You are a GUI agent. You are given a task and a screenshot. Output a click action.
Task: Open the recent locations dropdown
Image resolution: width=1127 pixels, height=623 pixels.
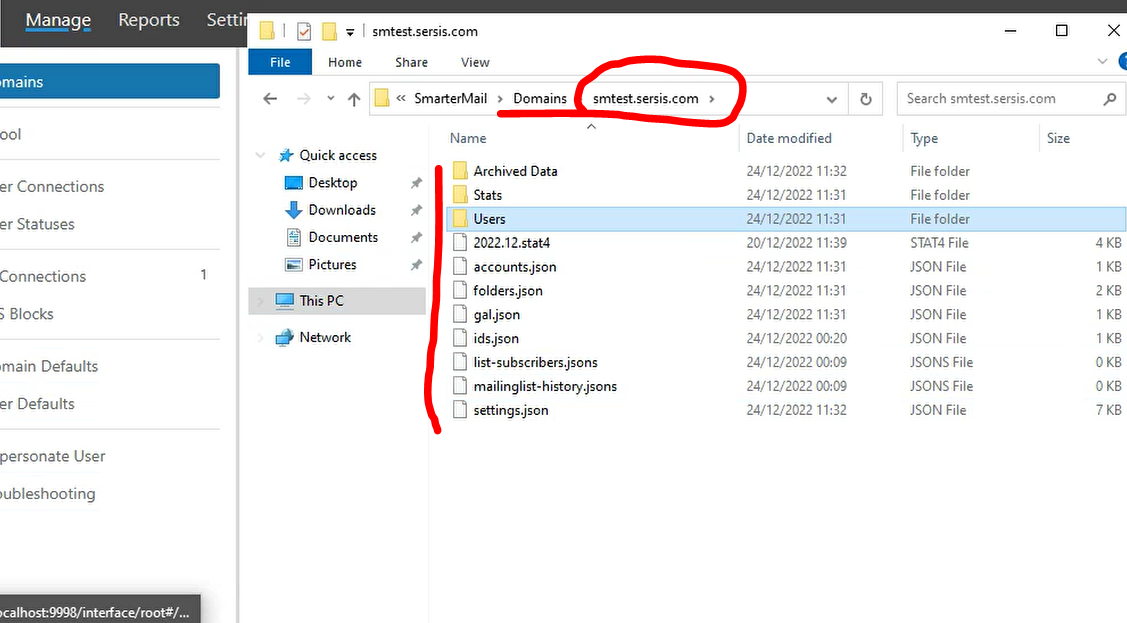coord(330,98)
